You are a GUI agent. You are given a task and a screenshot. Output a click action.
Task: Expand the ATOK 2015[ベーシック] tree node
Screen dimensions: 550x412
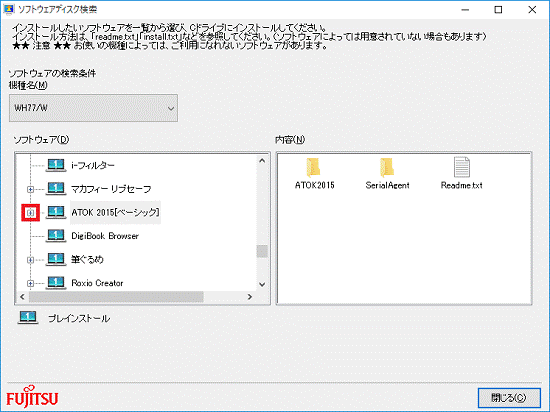pos(31,213)
